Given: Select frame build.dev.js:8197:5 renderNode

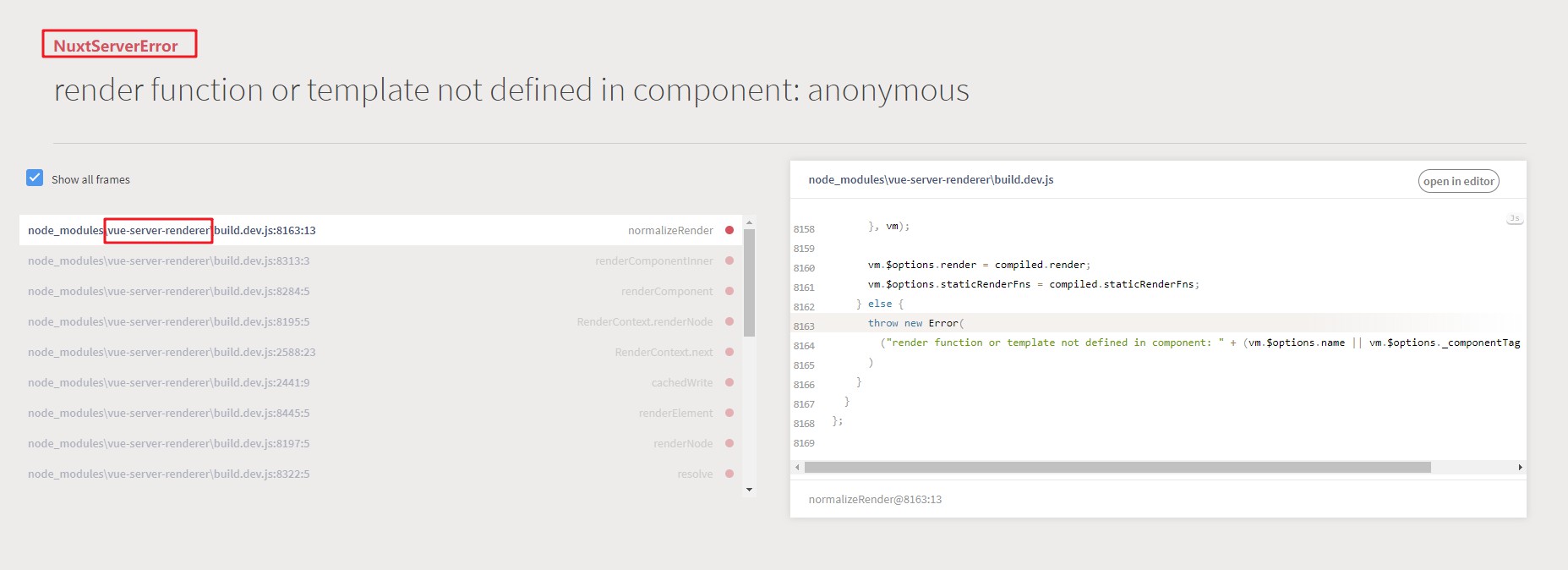Looking at the screenshot, I should point(380,443).
